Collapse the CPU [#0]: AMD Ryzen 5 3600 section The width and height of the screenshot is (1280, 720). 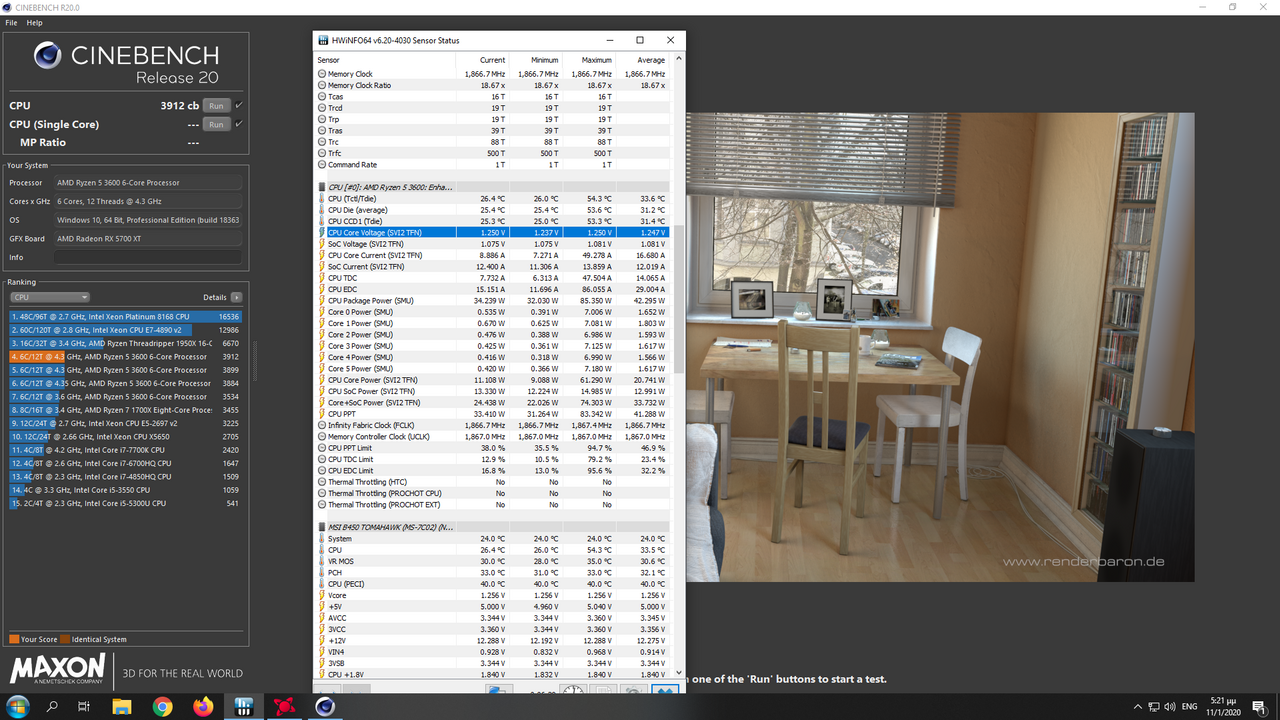322,187
